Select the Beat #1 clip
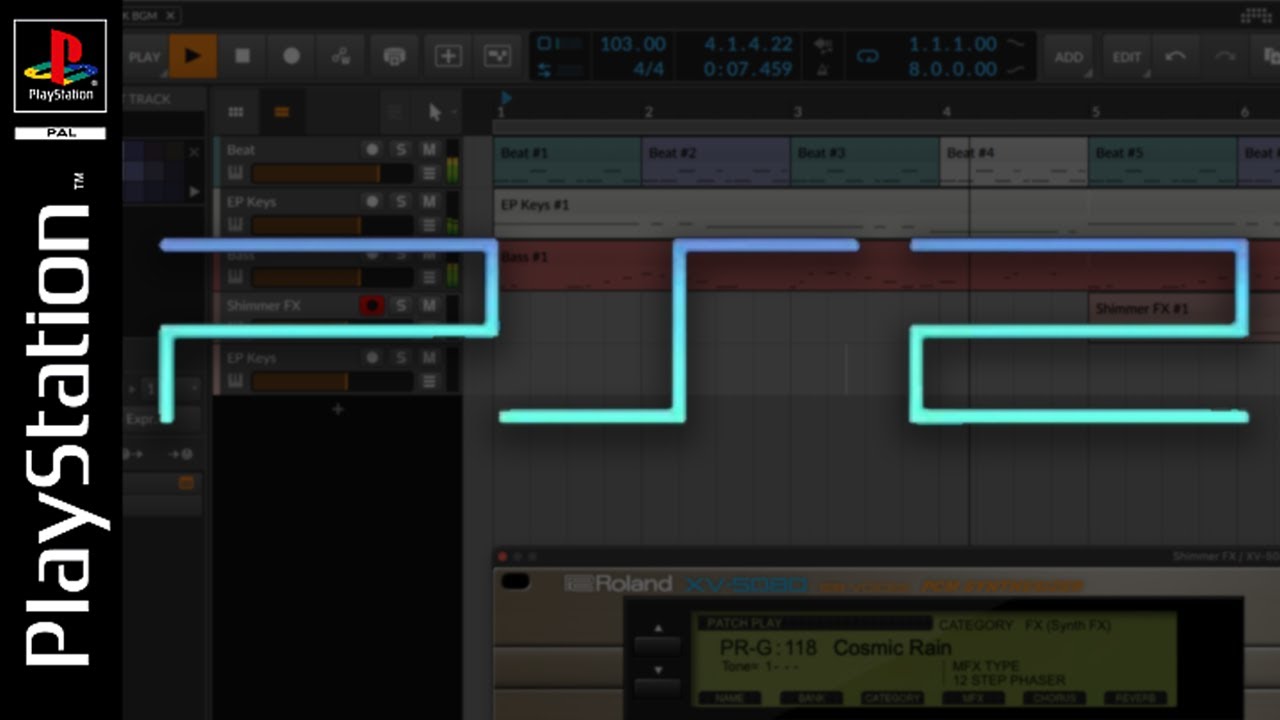 click(x=567, y=162)
